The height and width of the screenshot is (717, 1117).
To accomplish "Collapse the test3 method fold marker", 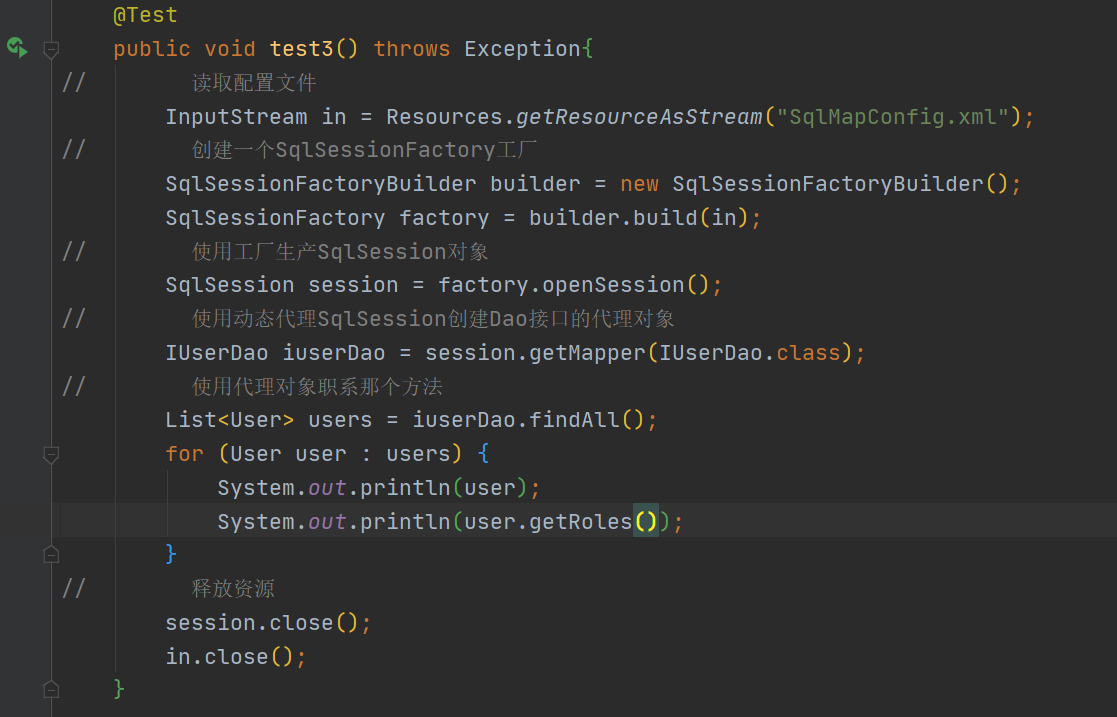I will click(51, 49).
